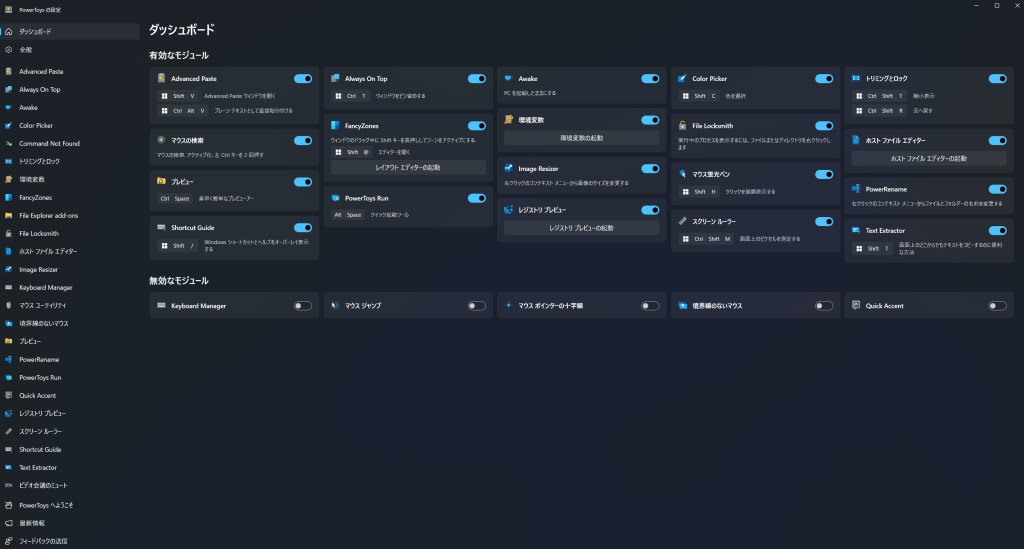Click the Alt Space shortcut on PowerToys Run

point(347,215)
